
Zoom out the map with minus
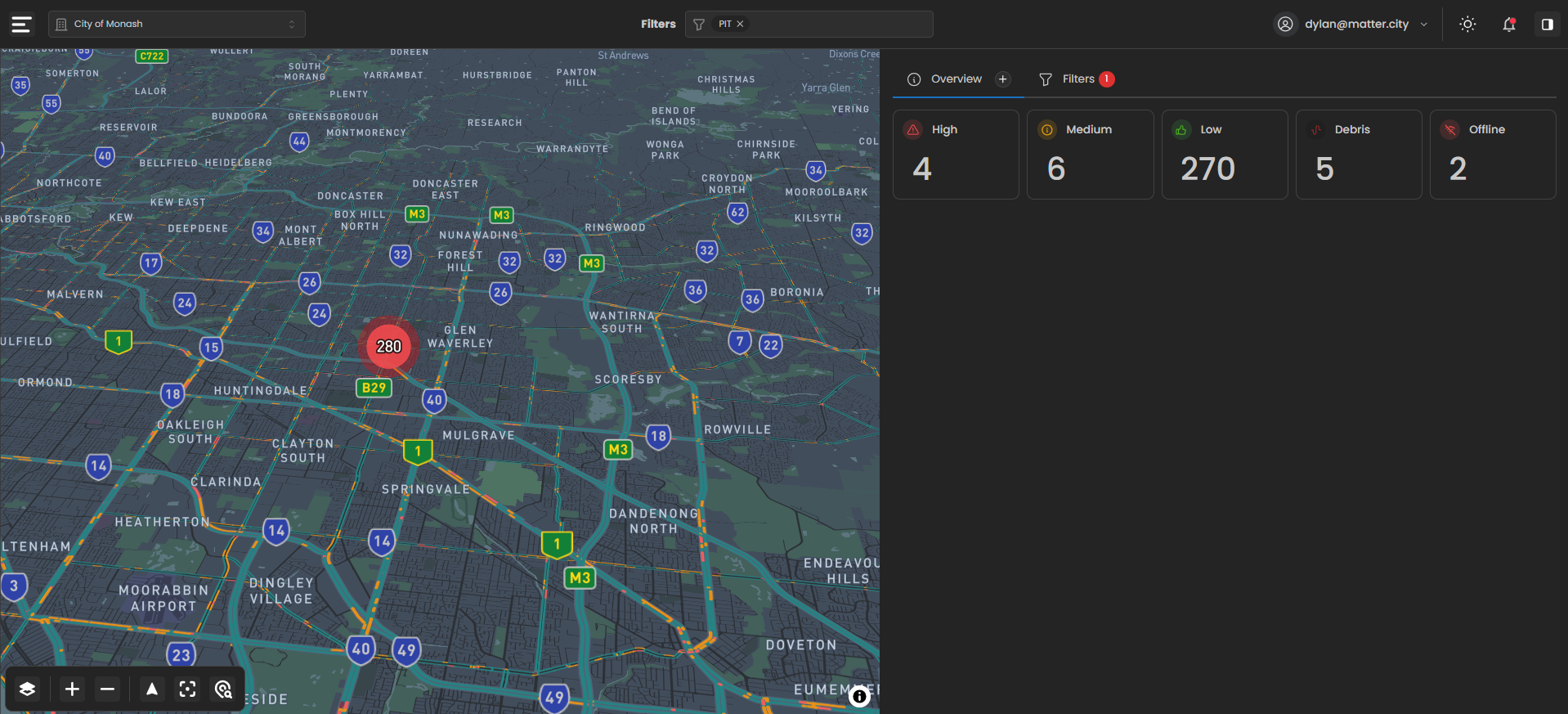107,689
